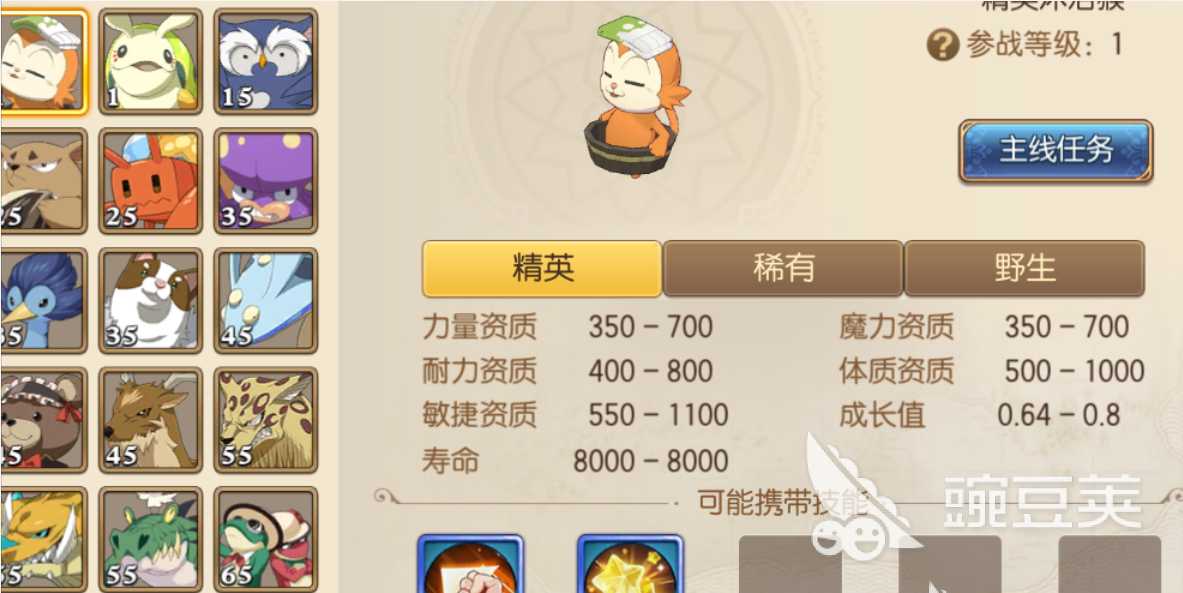Select the level 15 owl pet portrait
This screenshot has height=593, width=1183.
tap(266, 61)
